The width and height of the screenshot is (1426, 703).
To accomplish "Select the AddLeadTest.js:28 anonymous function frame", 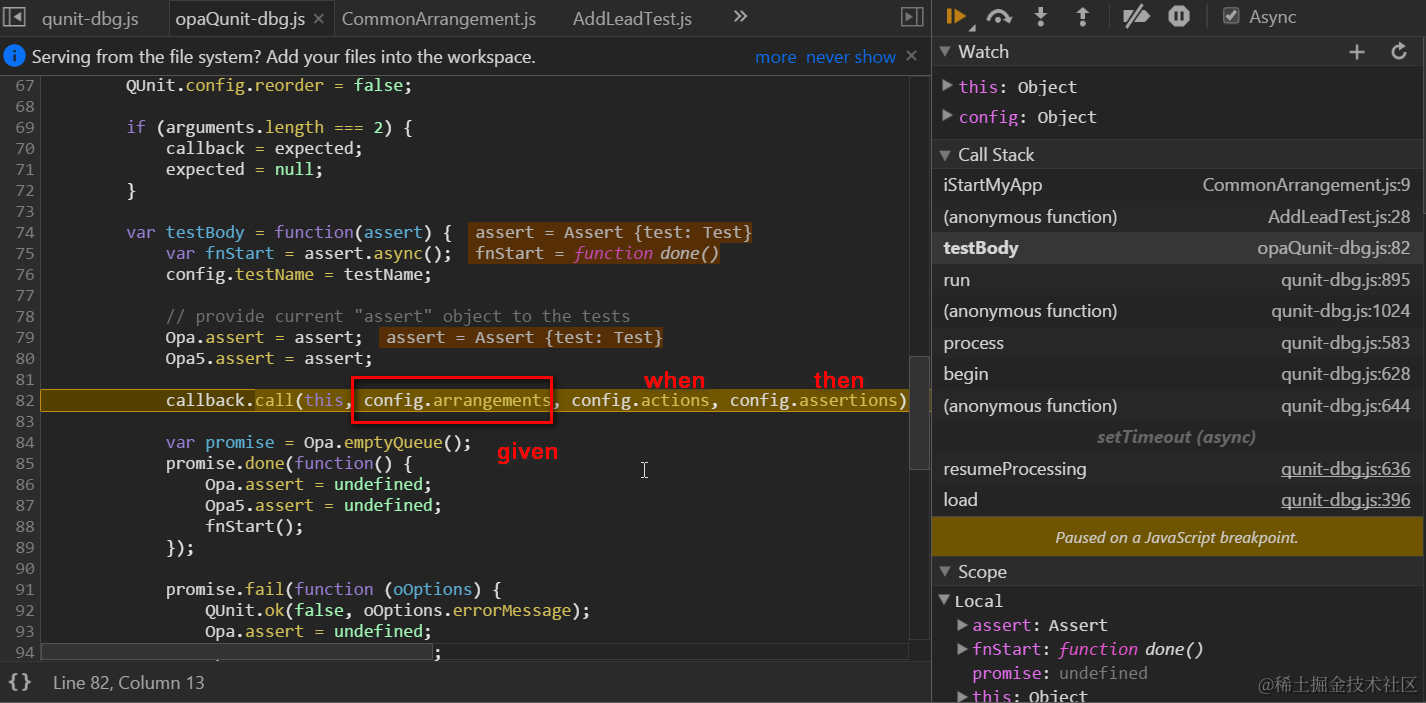I will [x=1178, y=217].
